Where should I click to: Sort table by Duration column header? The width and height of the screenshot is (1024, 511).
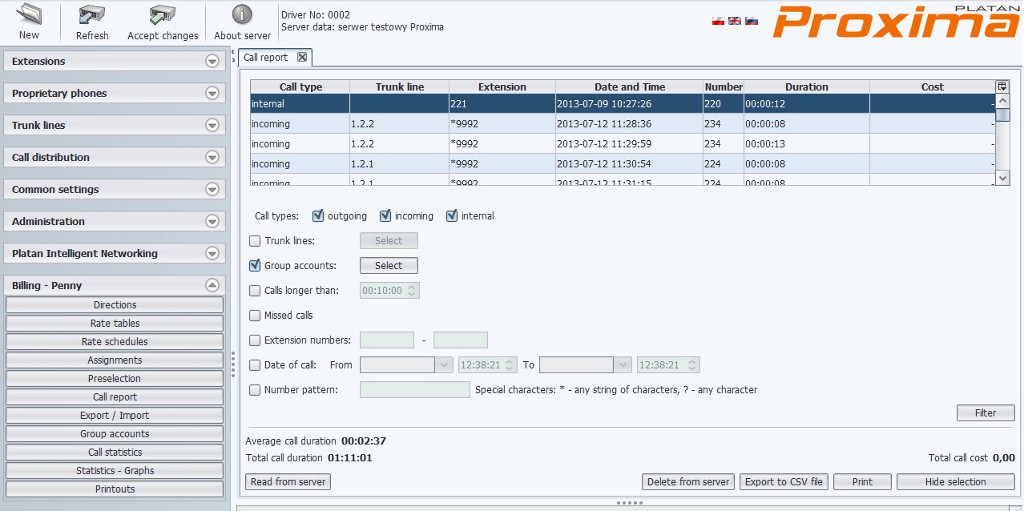tap(807, 87)
